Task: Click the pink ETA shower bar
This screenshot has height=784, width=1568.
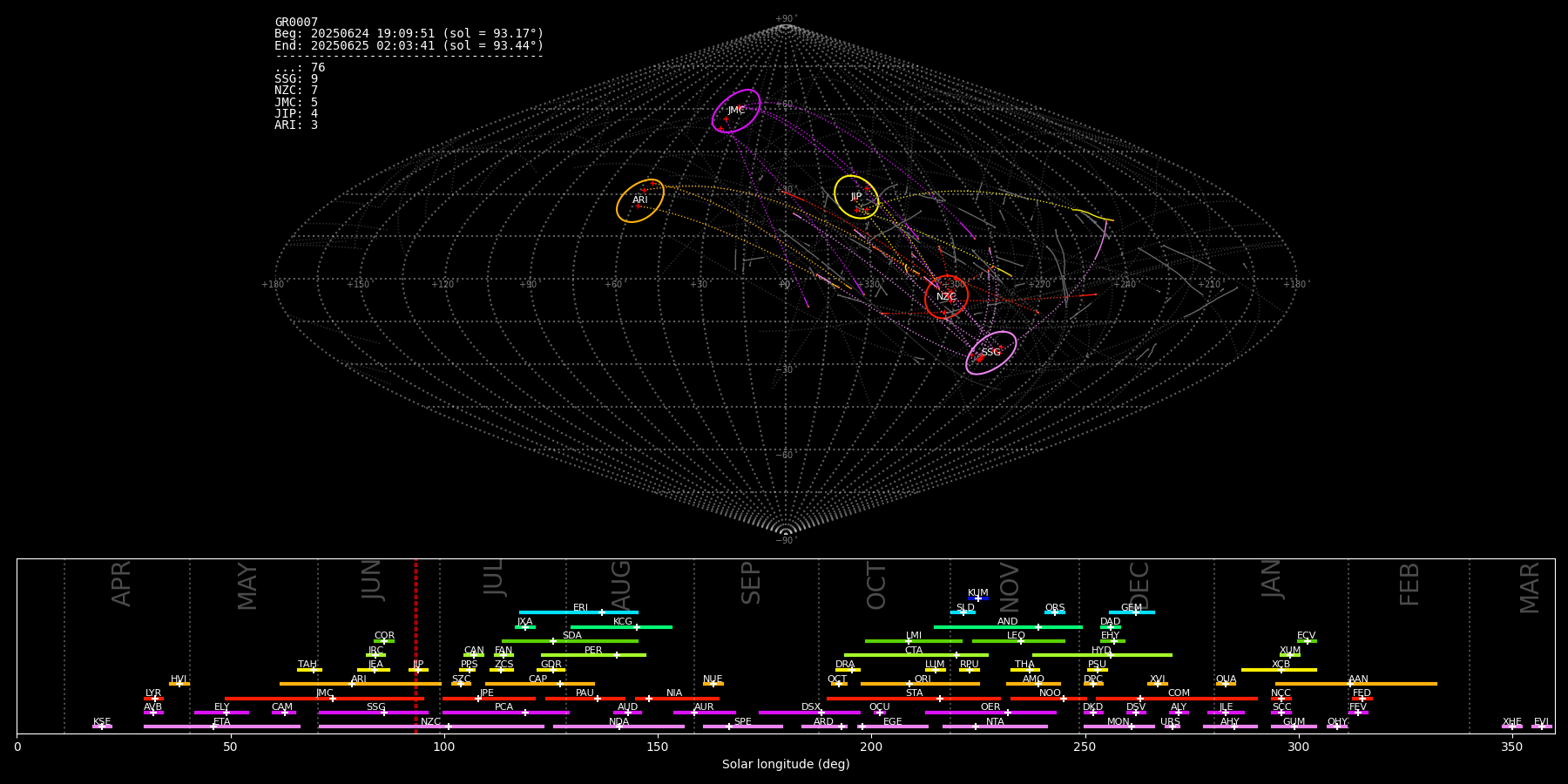Action: pyautogui.click(x=222, y=727)
